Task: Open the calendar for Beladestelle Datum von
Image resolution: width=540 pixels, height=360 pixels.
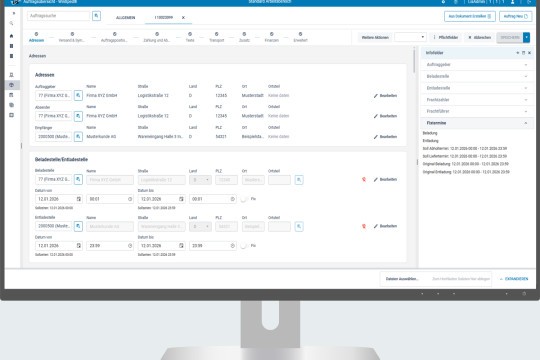Action: pyautogui.click(x=79, y=199)
